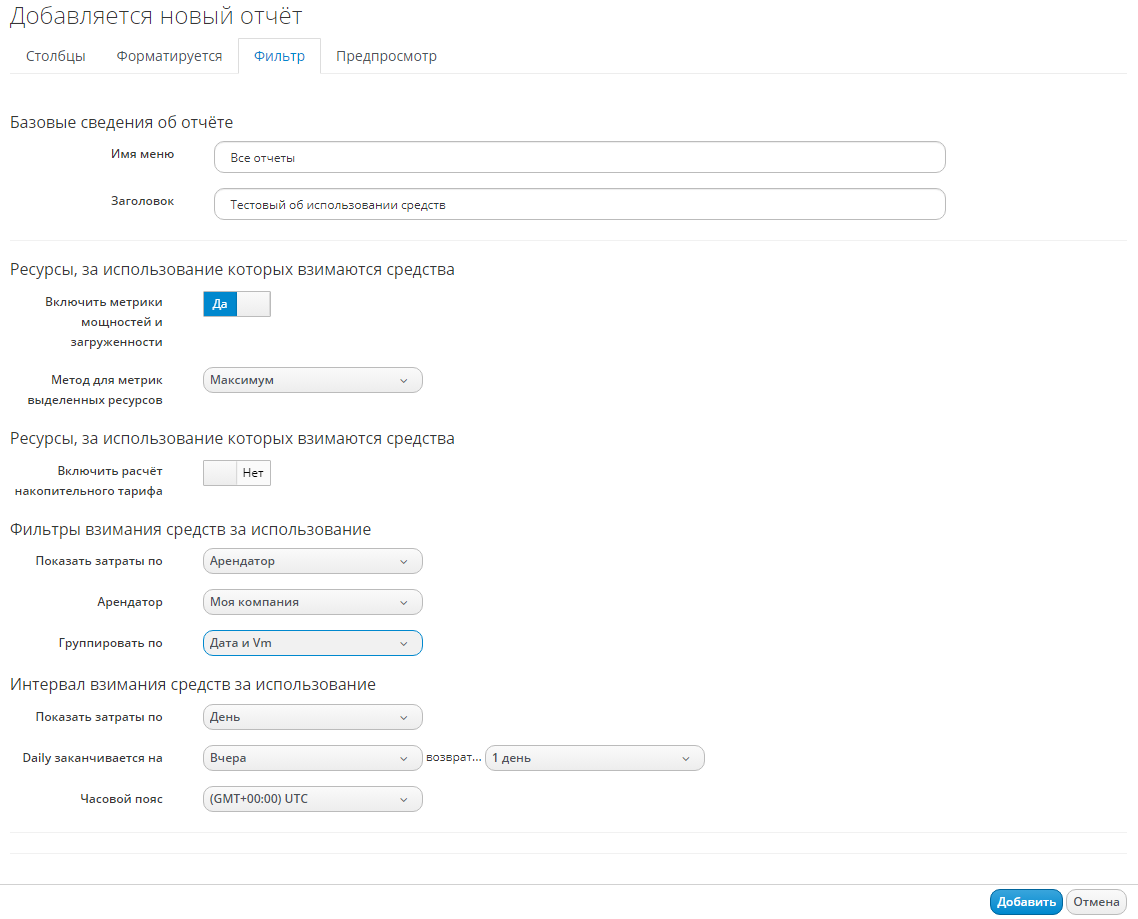Click the chevron arrow on the '1 день' dropdown
Screen dimensions: 1138x919
coord(686,758)
